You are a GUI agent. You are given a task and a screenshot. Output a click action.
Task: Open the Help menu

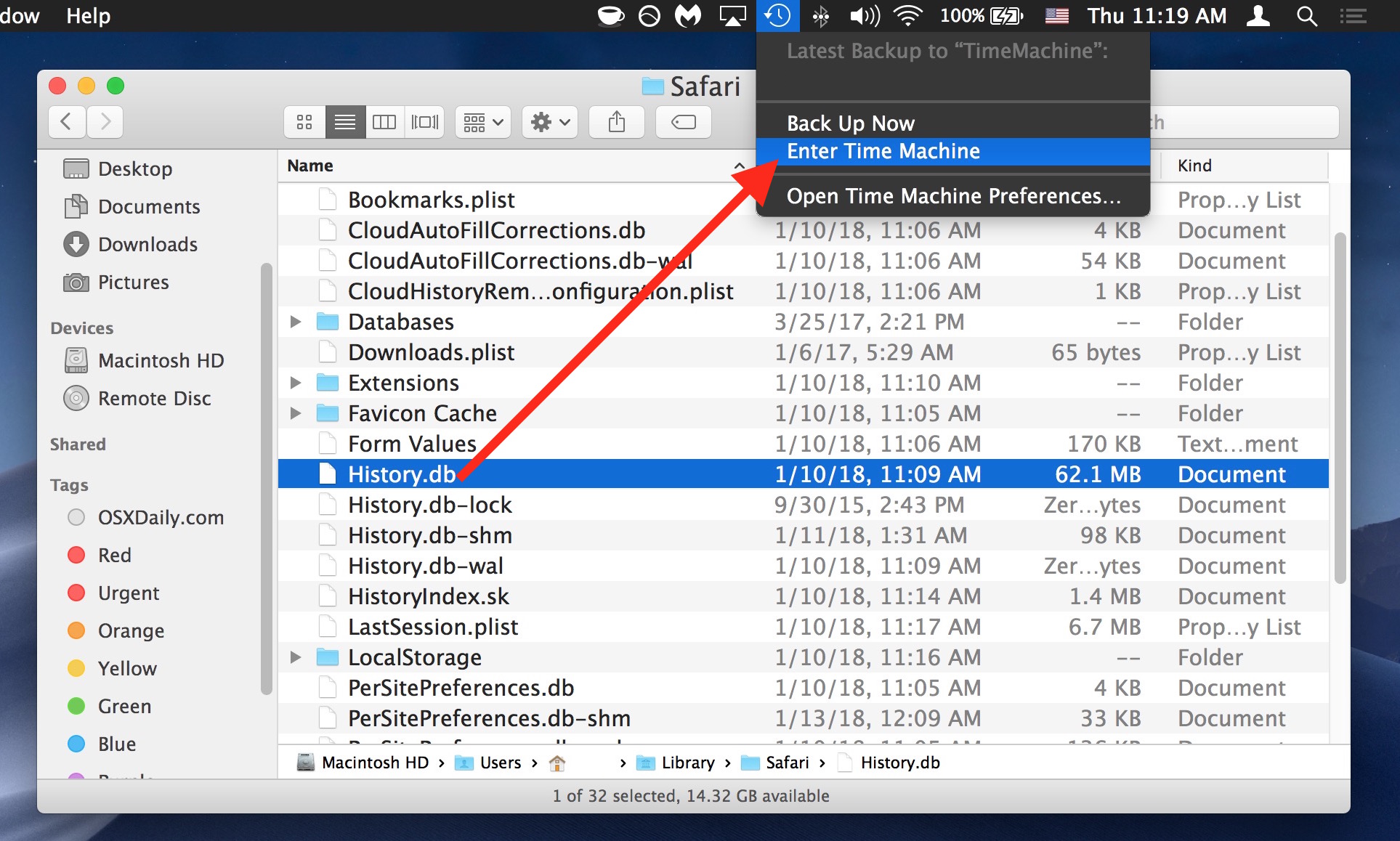[88, 15]
